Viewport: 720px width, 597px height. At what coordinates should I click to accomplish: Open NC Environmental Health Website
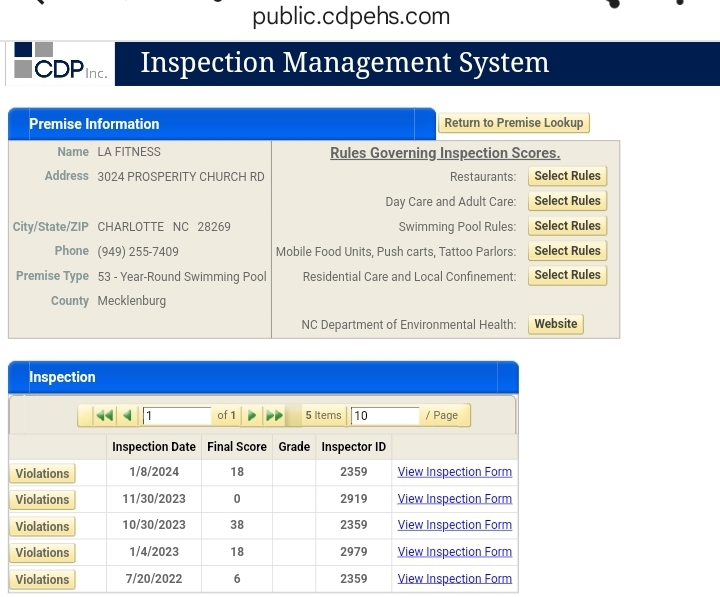555,324
